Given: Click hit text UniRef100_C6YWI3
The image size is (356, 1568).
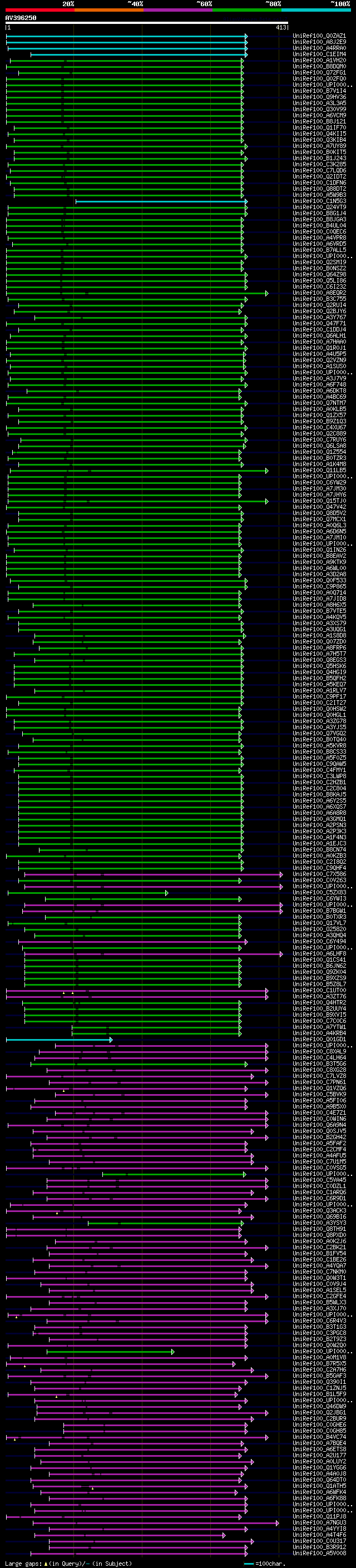Looking at the screenshot, I should pyautogui.click(x=319, y=898).
